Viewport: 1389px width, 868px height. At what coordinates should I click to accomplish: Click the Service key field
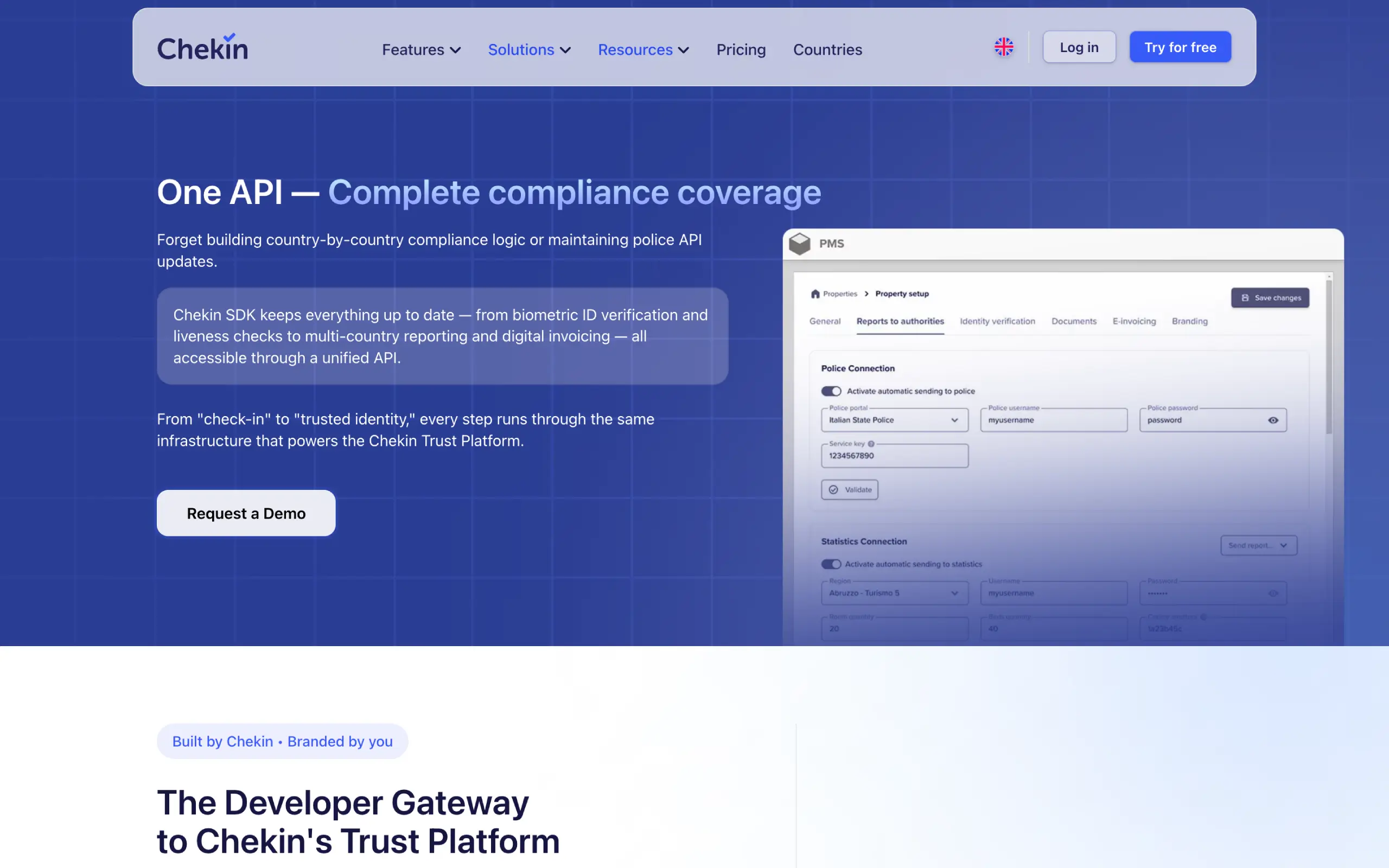click(894, 456)
